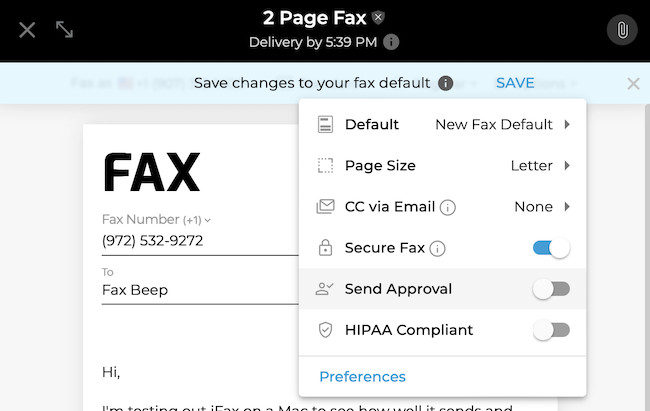Close the fax composer with X icon

[x=27, y=30]
